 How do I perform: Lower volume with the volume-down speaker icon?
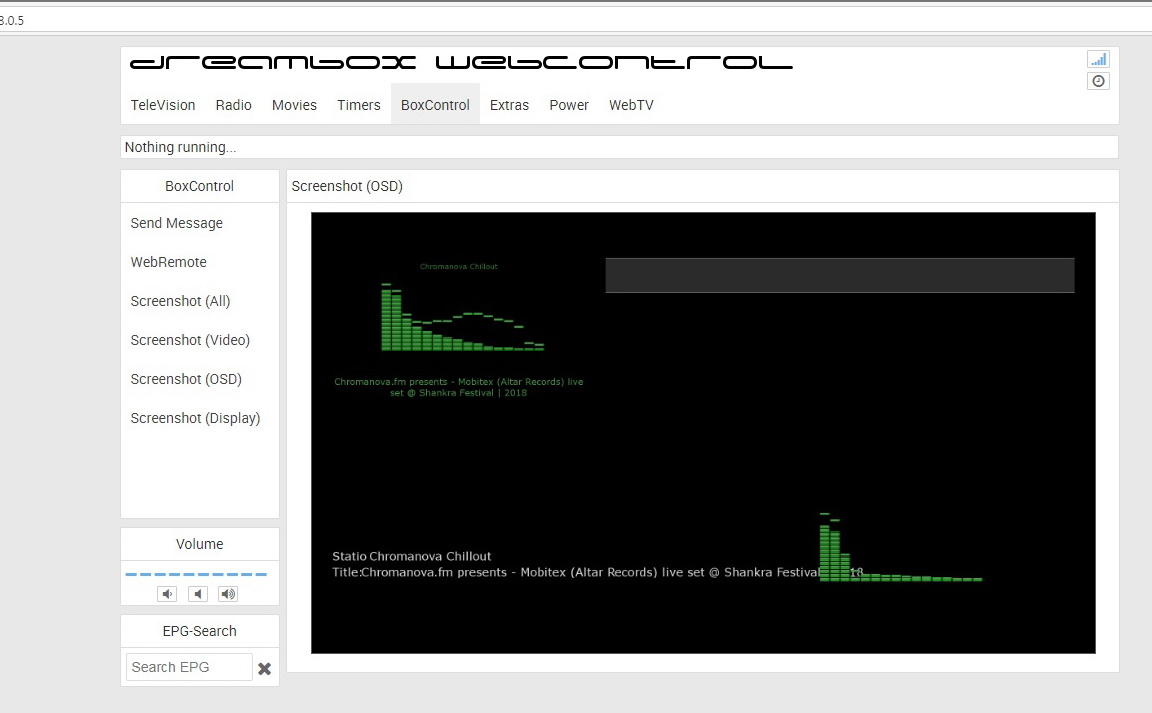[x=167, y=594]
